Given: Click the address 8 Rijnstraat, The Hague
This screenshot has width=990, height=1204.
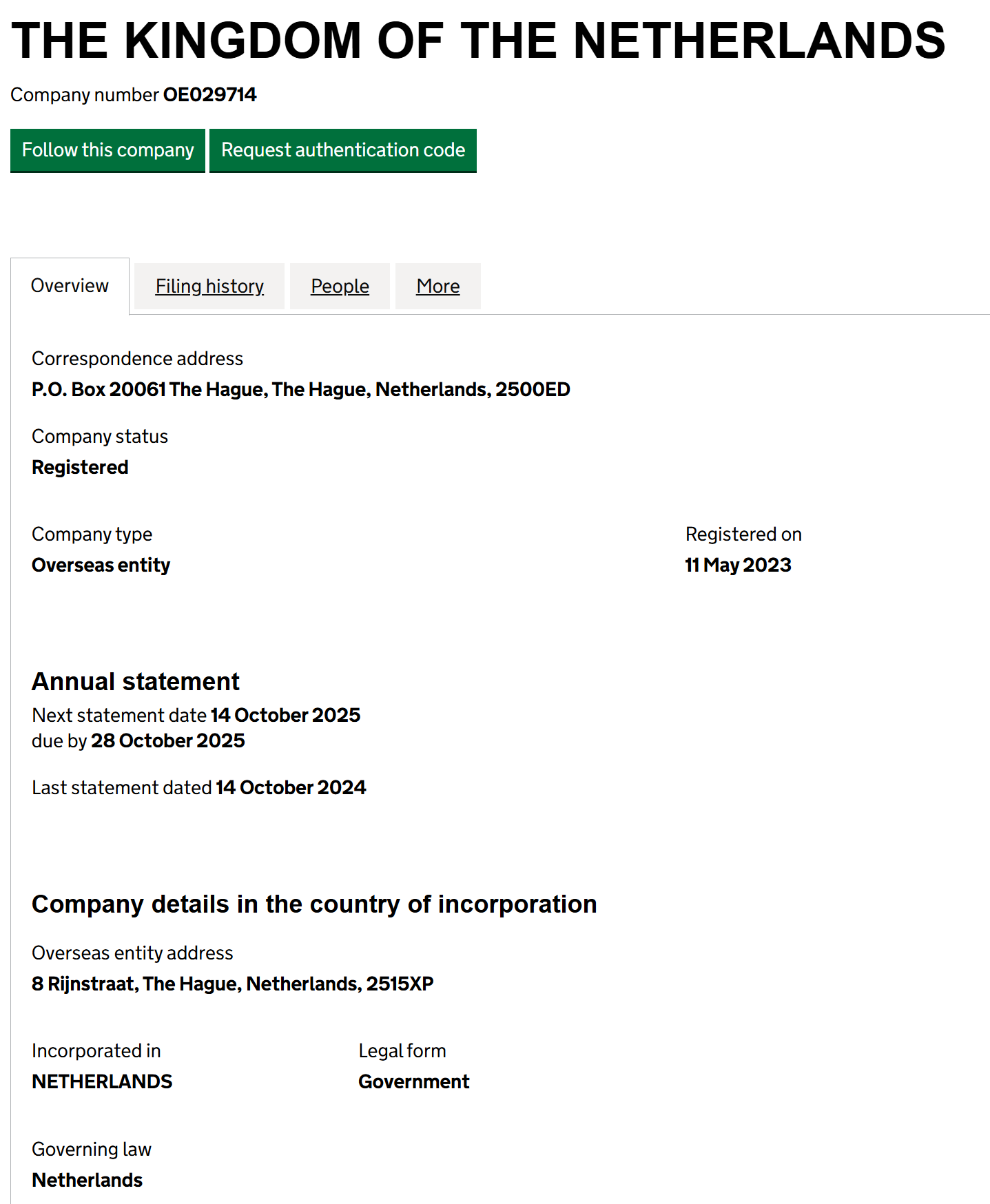Looking at the screenshot, I should (233, 984).
